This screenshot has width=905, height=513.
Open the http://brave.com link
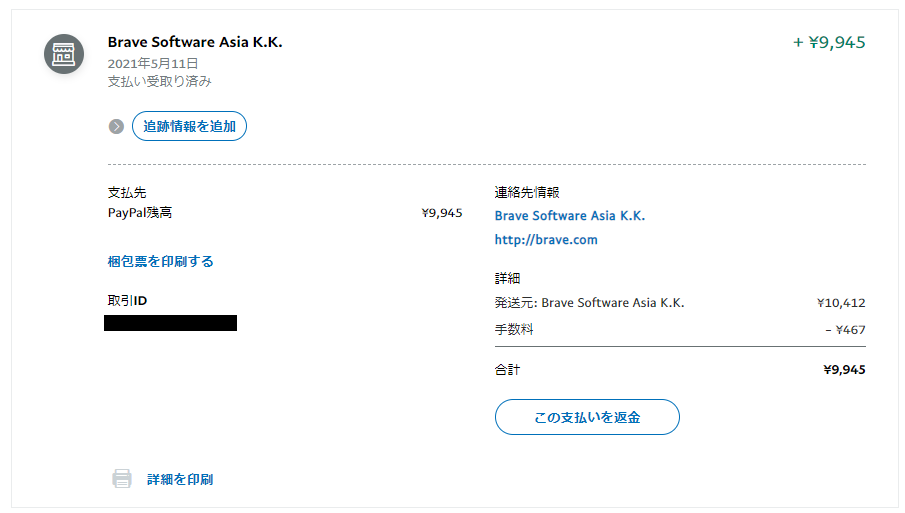coord(546,239)
